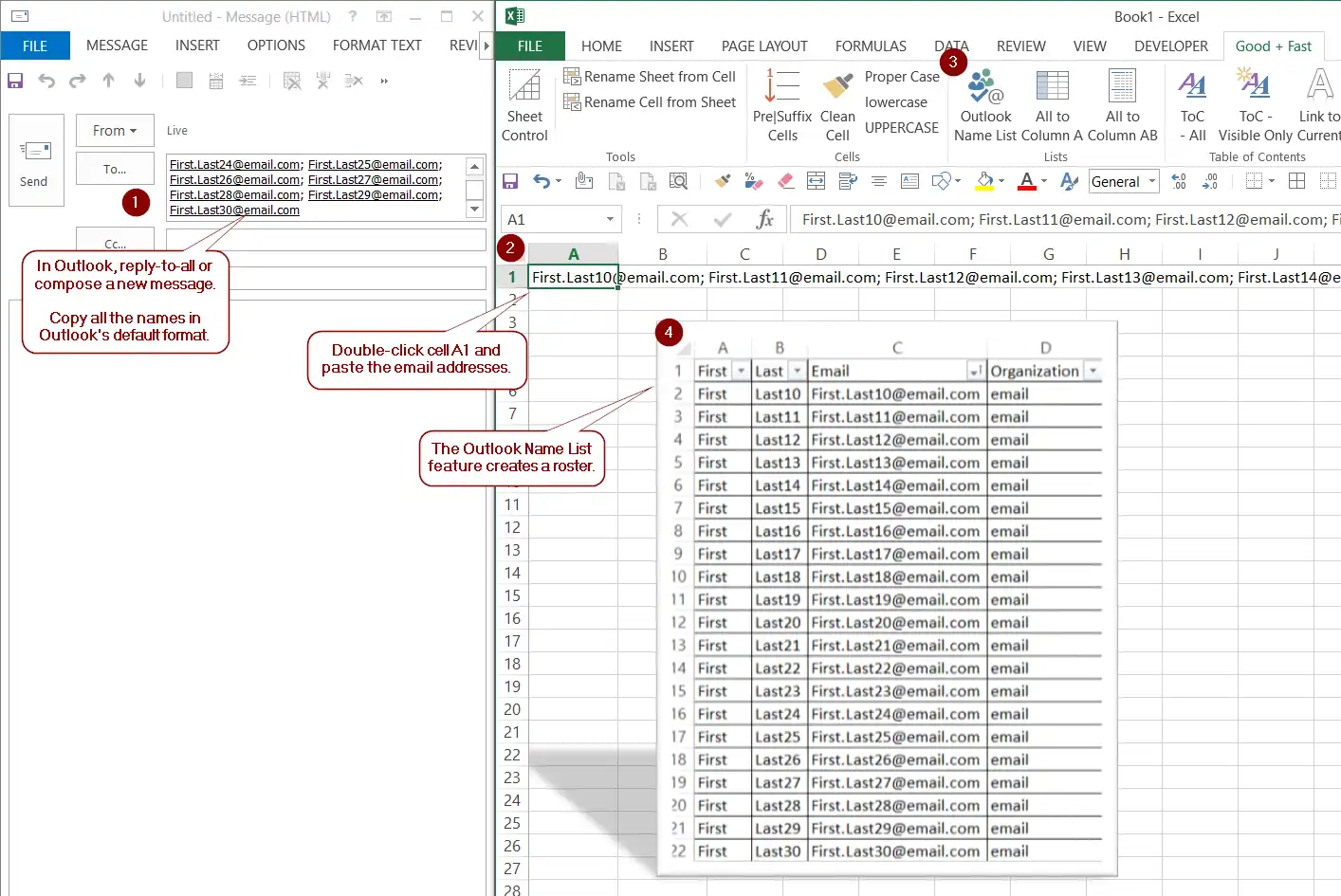1341x896 pixels.
Task: Switch to FORMULAS tab
Action: (x=871, y=46)
